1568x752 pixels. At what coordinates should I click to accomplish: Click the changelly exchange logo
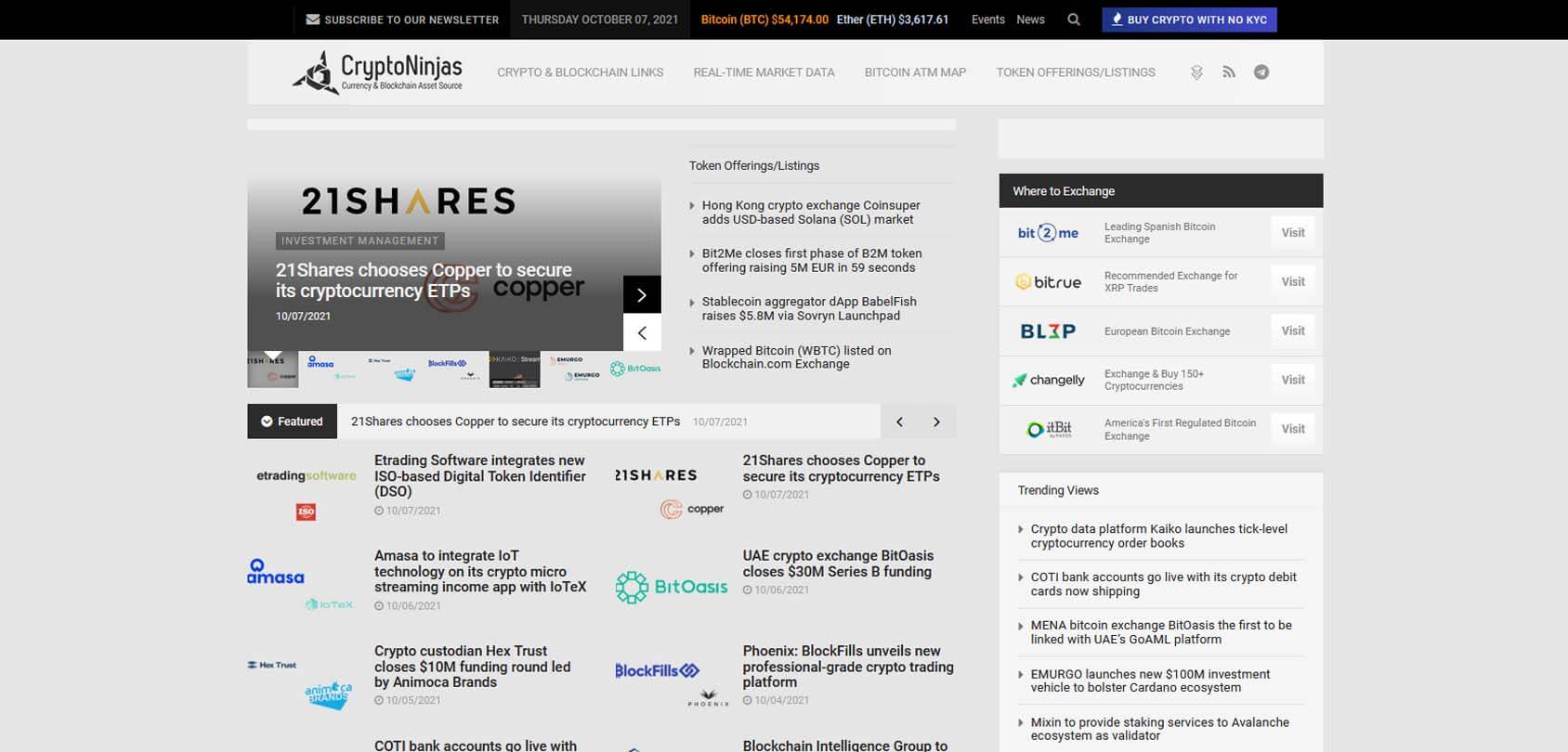(x=1048, y=380)
